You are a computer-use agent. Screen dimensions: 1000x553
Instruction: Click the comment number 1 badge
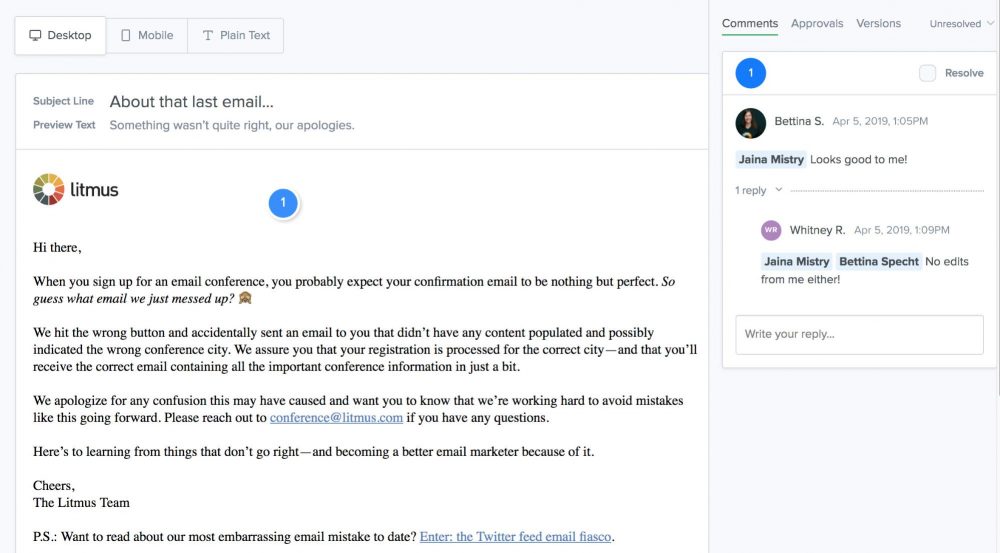751,73
